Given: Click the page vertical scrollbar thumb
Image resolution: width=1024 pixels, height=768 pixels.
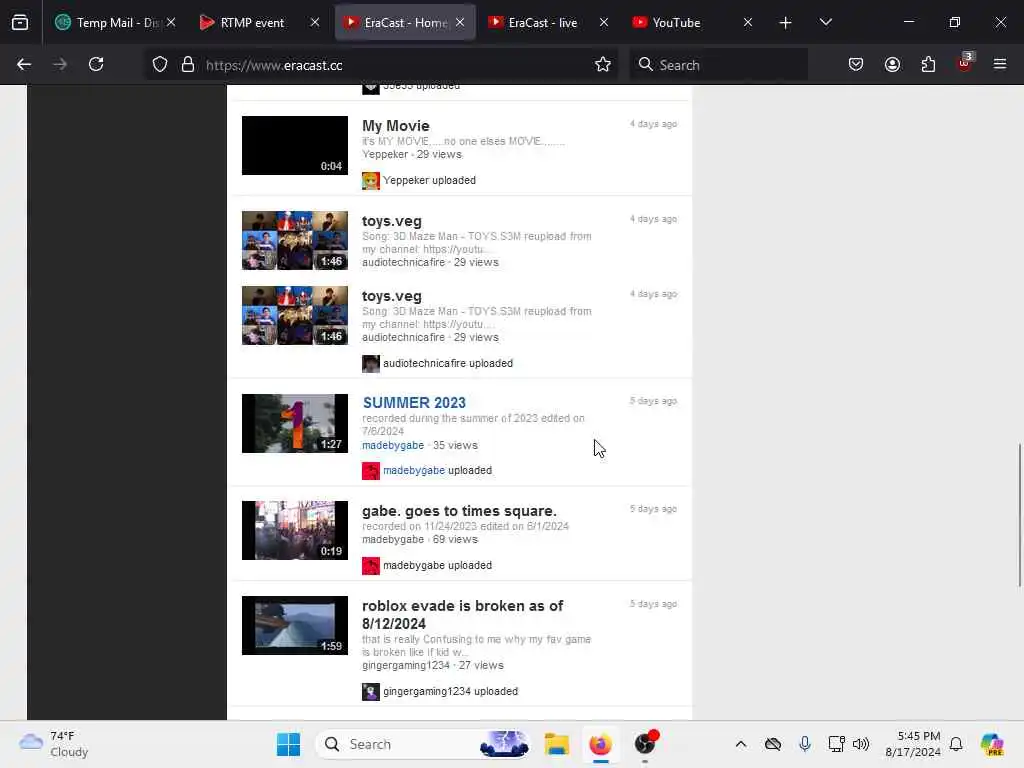Looking at the screenshot, I should point(1019,515).
